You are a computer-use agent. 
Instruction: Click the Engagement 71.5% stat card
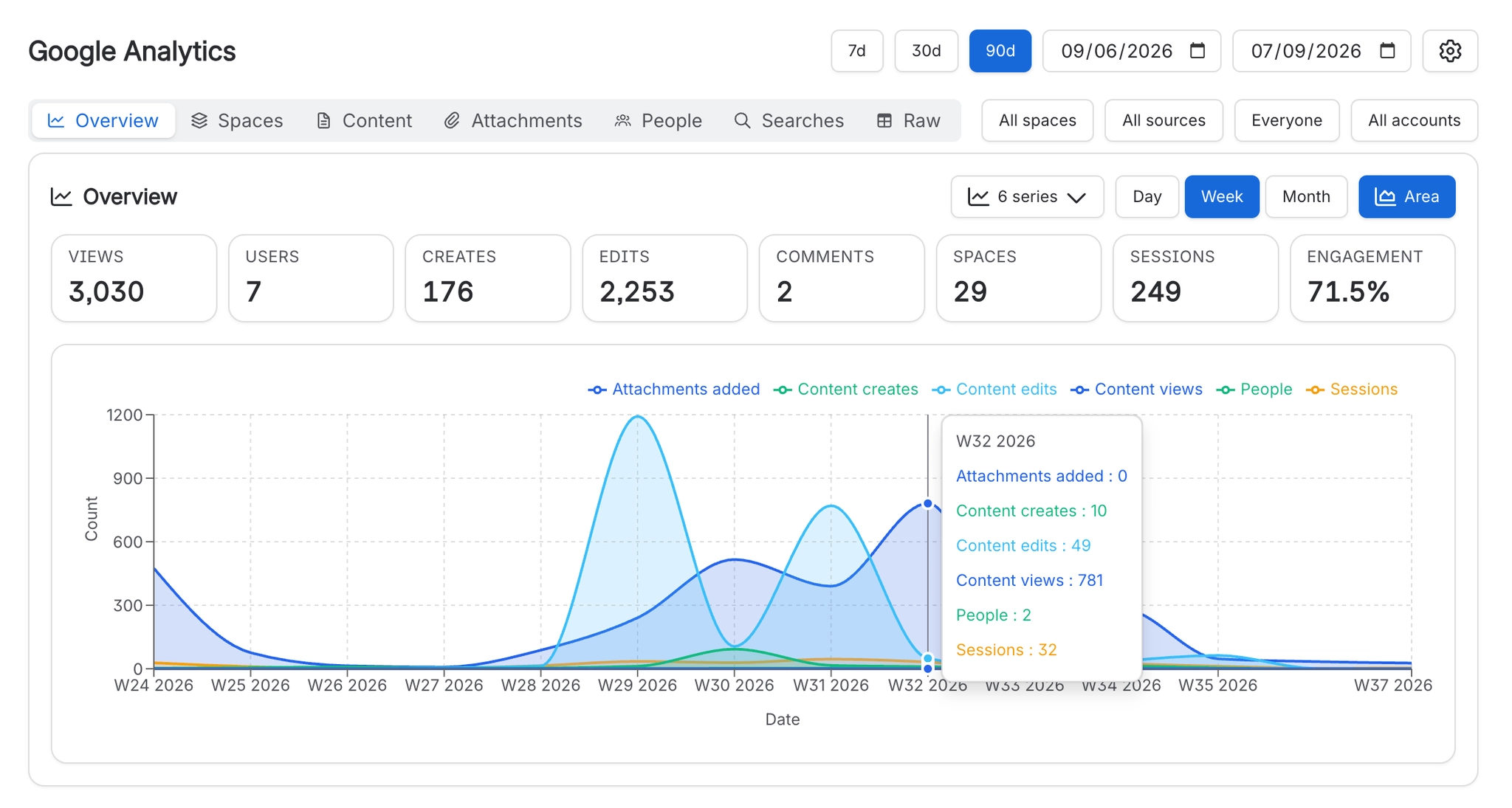coord(1372,278)
